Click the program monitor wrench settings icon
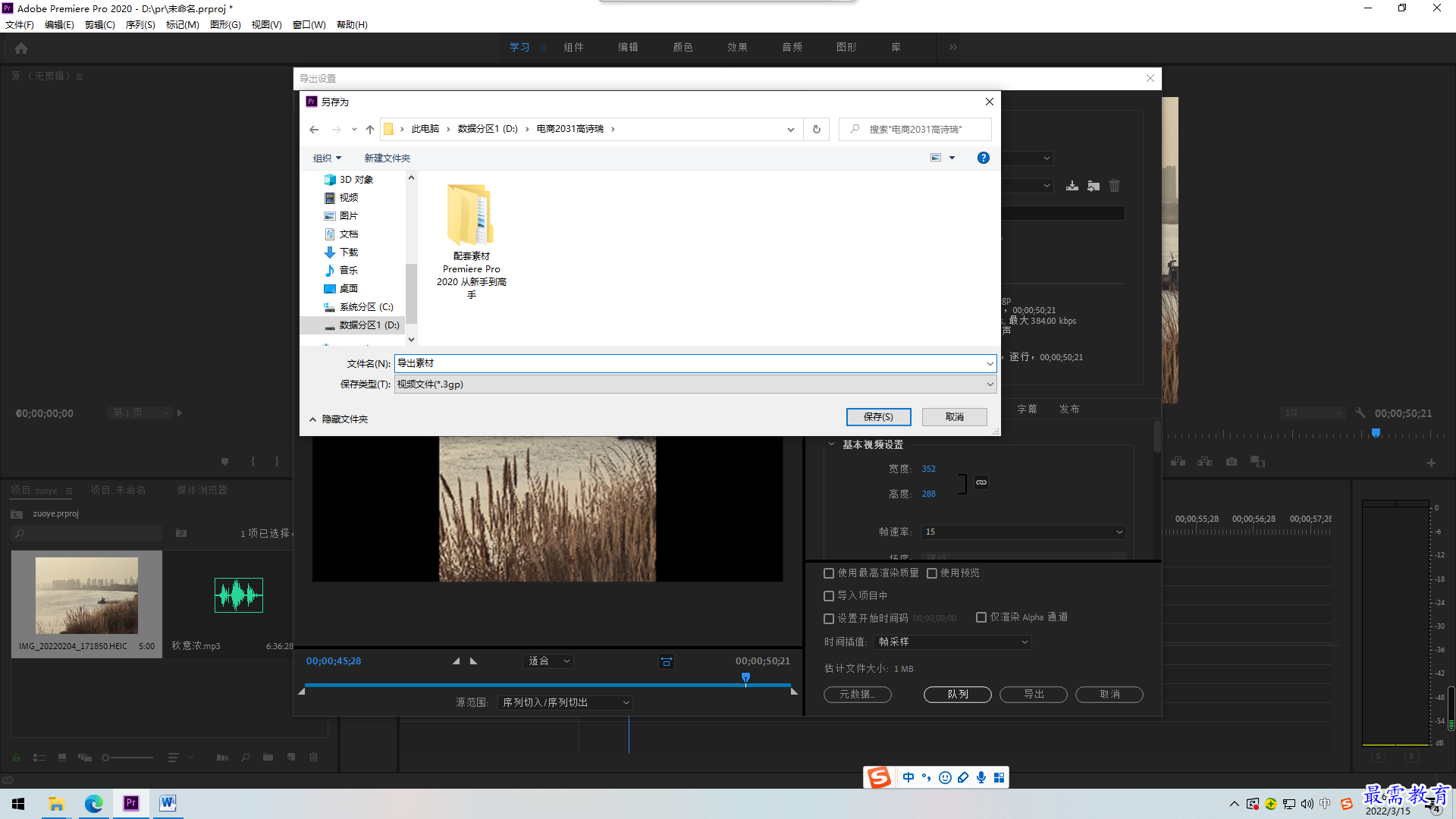Viewport: 1456px width, 819px height. pos(1360,413)
